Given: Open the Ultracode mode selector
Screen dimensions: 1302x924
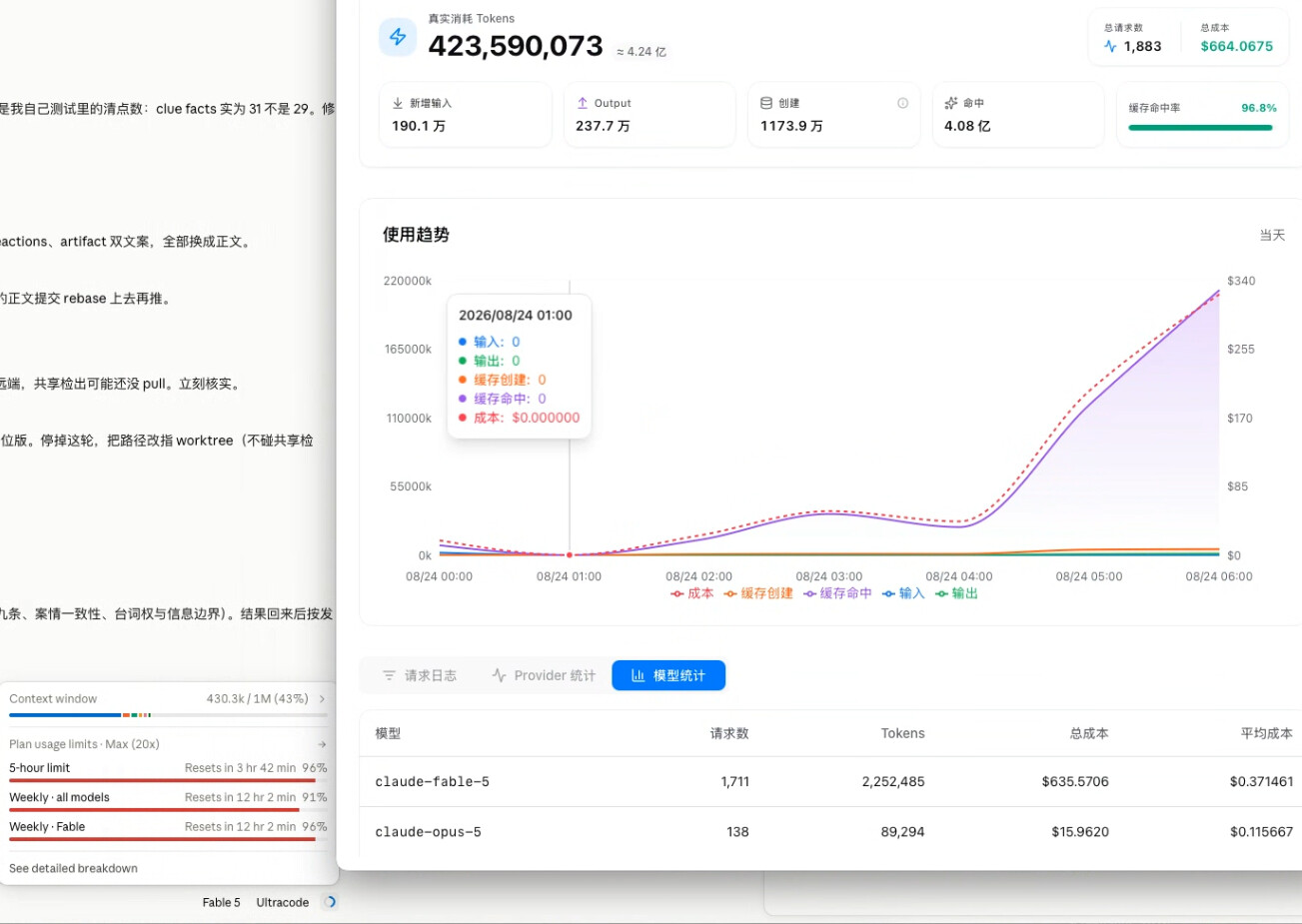Looking at the screenshot, I should click(x=283, y=902).
